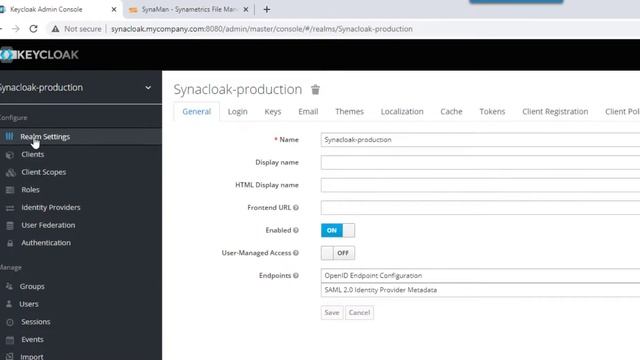Close the SynaMan browser tab
This screenshot has width=640, height=360.
point(246,9)
